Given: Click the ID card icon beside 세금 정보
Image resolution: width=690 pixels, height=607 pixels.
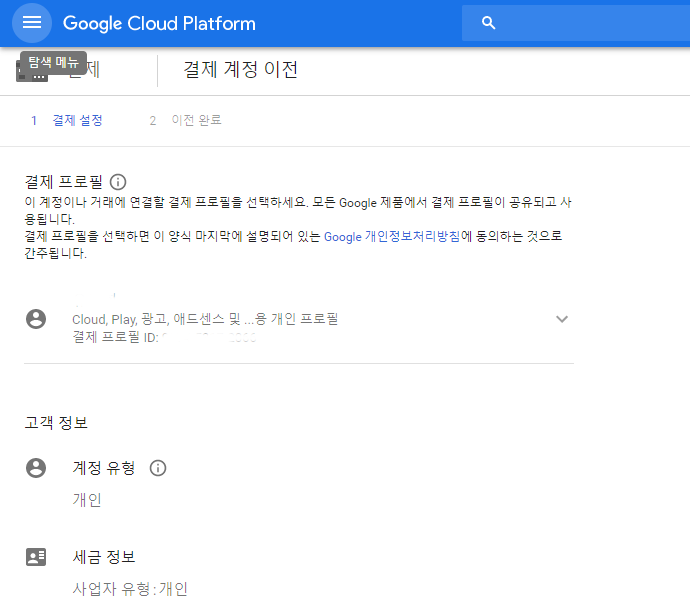Looking at the screenshot, I should [x=36, y=557].
